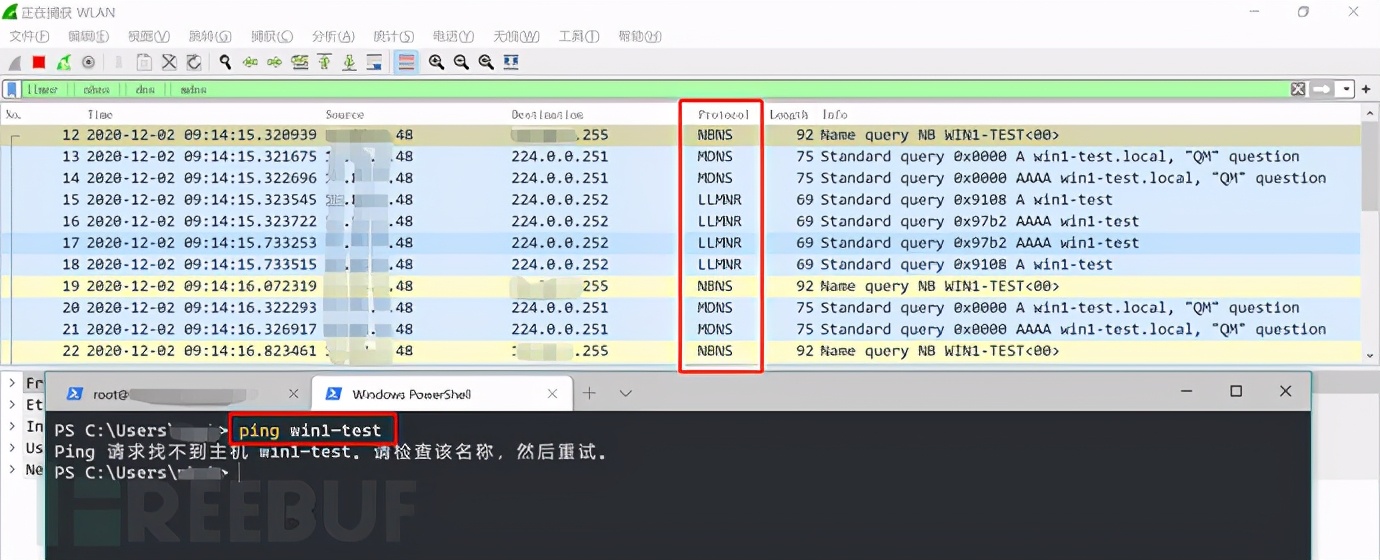Open new terminal tab with plus
This screenshot has height=560, width=1380.
(x=589, y=393)
